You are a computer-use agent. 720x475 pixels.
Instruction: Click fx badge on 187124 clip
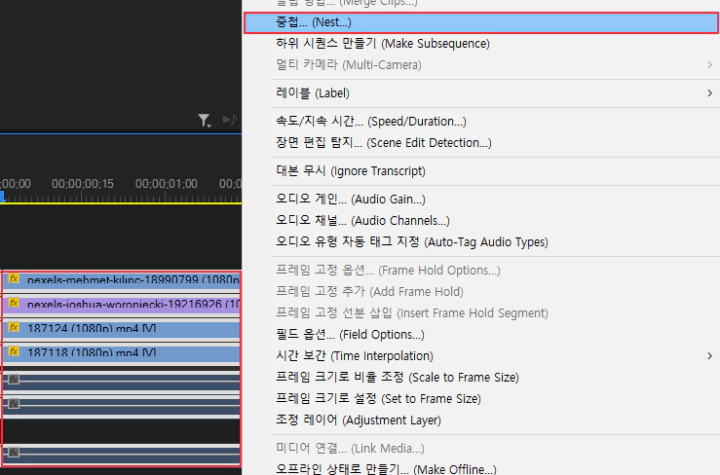click(14, 328)
